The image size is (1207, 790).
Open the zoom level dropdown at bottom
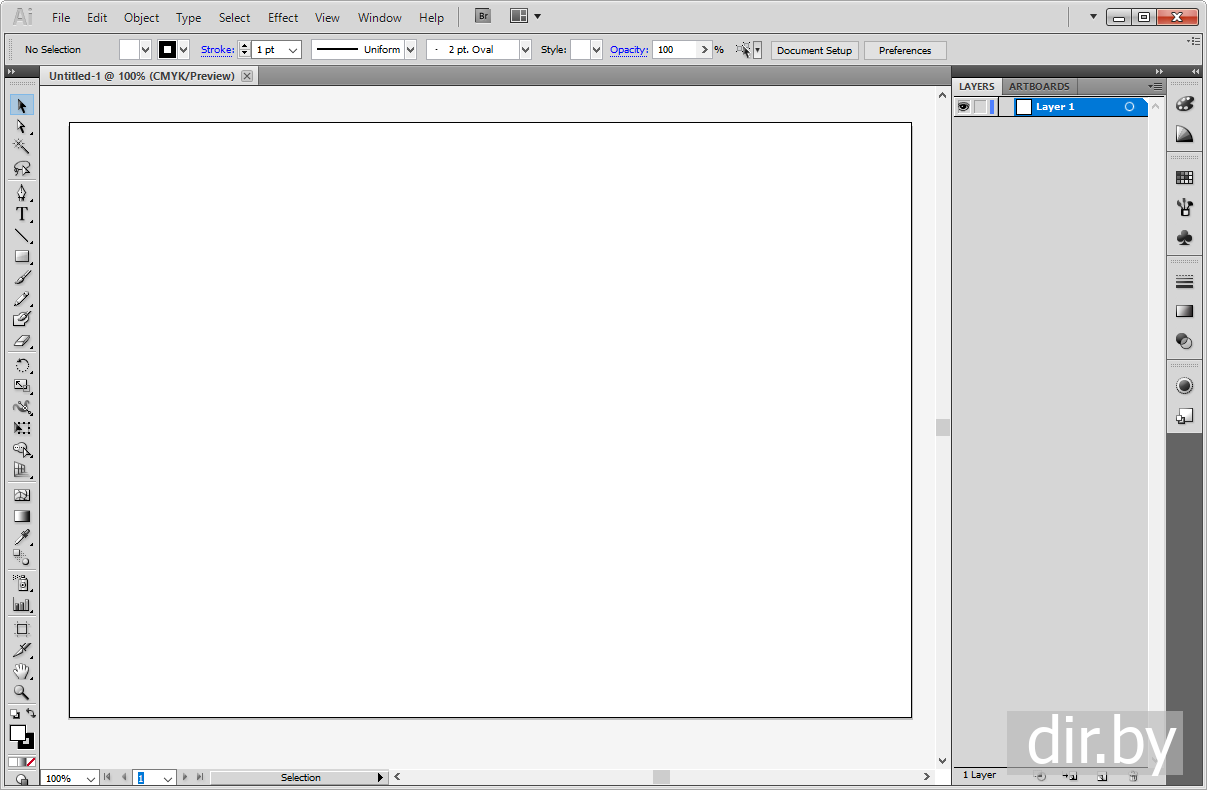(x=90, y=778)
